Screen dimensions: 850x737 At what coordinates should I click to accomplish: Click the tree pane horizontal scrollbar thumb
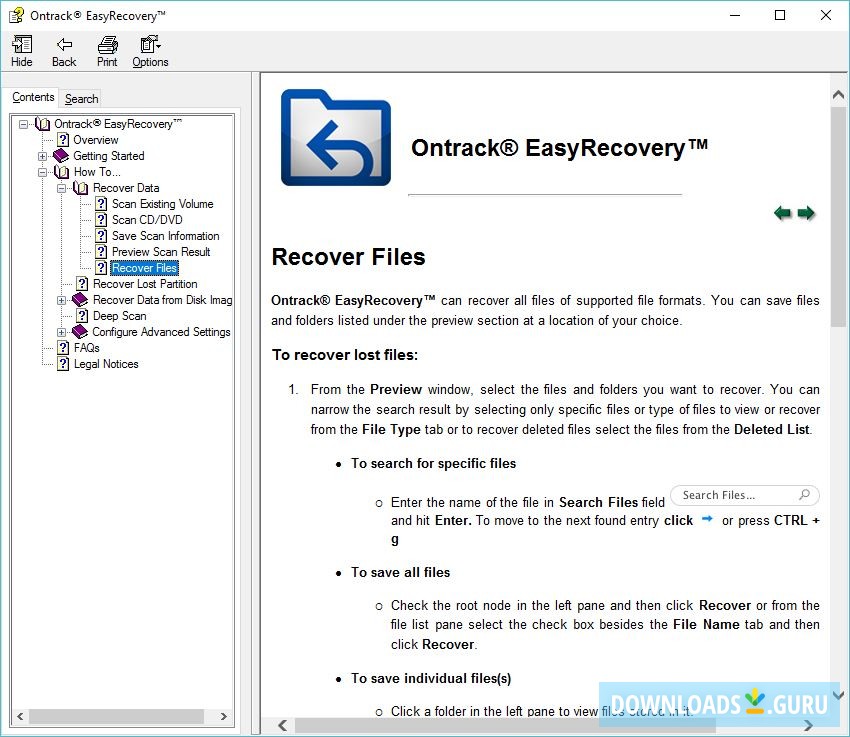(x=117, y=716)
